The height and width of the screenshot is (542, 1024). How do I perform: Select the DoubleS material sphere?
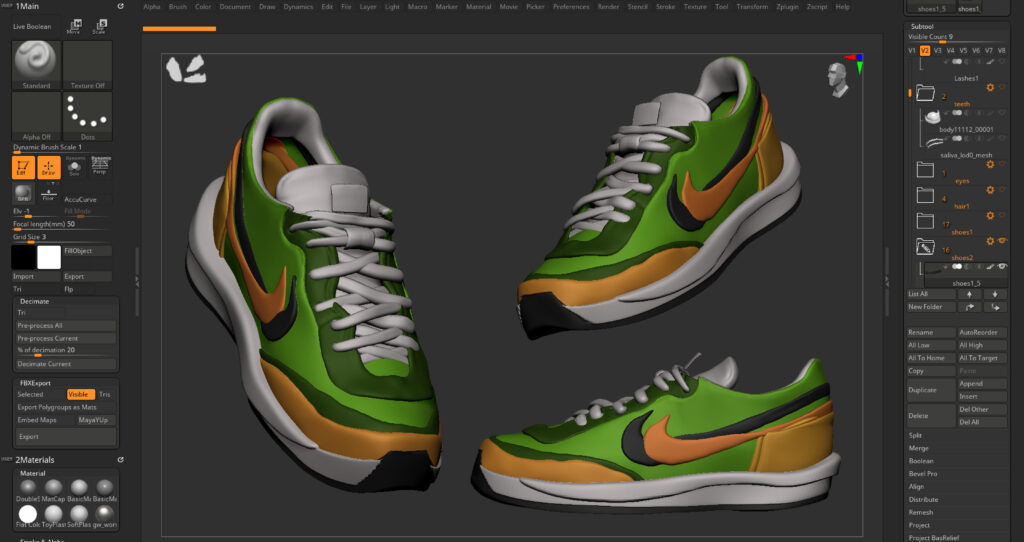(27, 487)
